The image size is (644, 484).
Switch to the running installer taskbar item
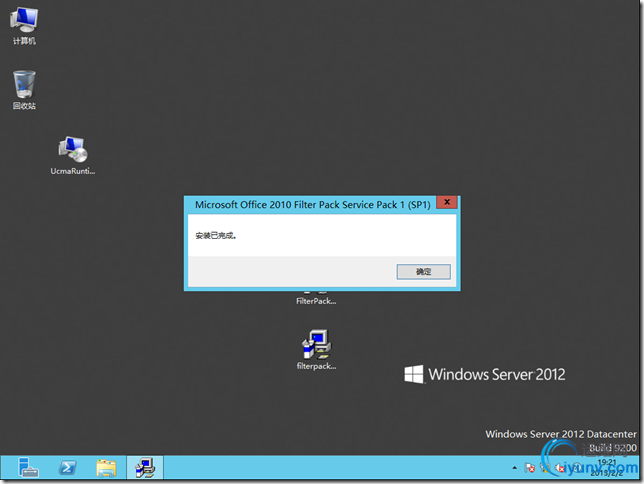[x=145, y=468]
